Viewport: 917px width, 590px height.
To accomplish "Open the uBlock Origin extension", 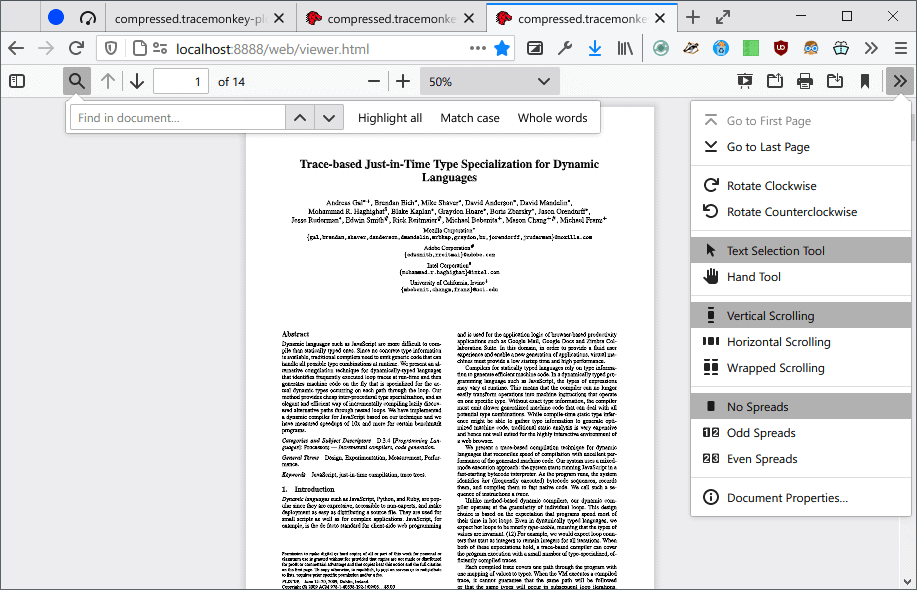I will point(781,49).
